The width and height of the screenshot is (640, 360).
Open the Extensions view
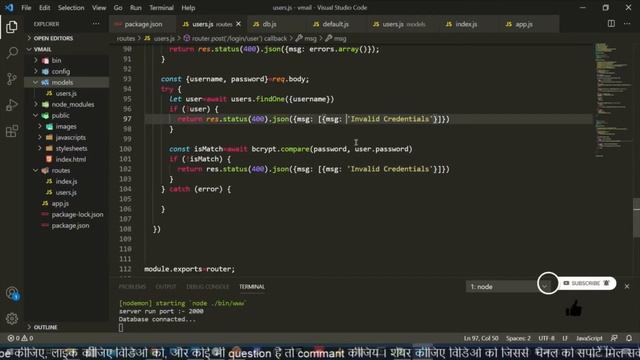click(12, 131)
